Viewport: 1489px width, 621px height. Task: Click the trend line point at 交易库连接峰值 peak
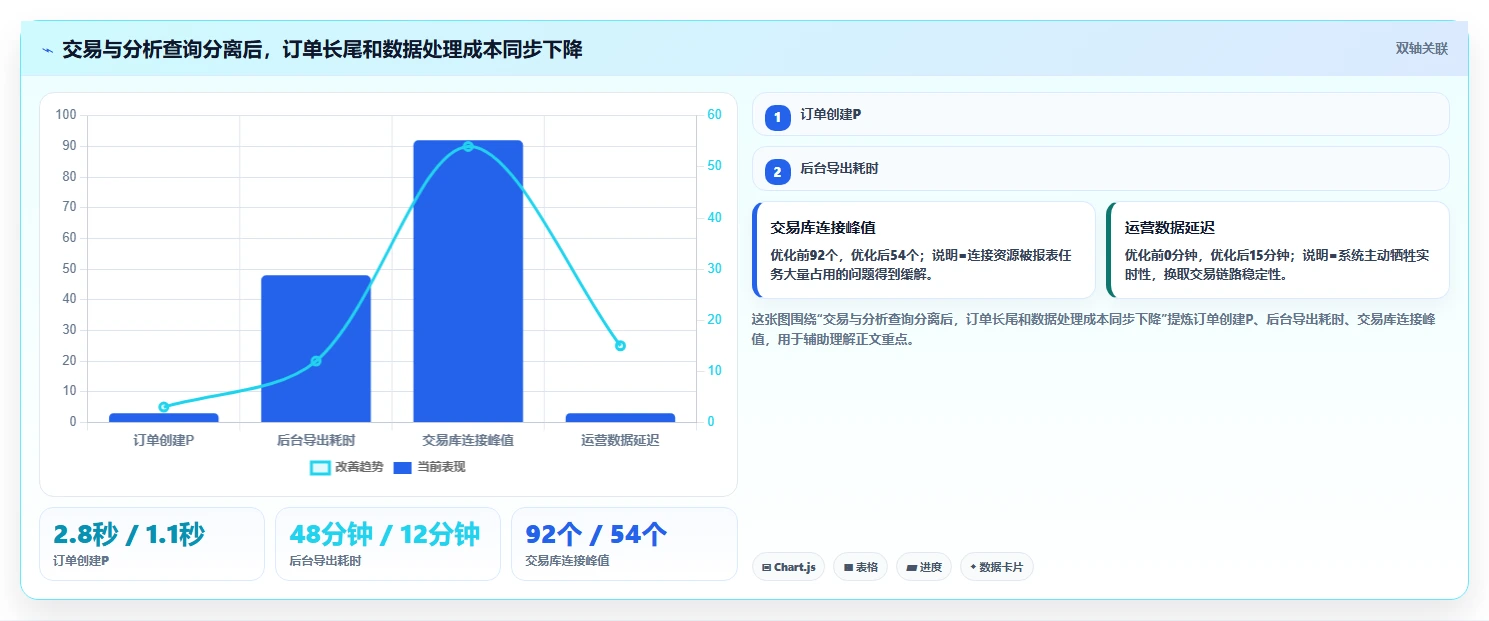(468, 146)
